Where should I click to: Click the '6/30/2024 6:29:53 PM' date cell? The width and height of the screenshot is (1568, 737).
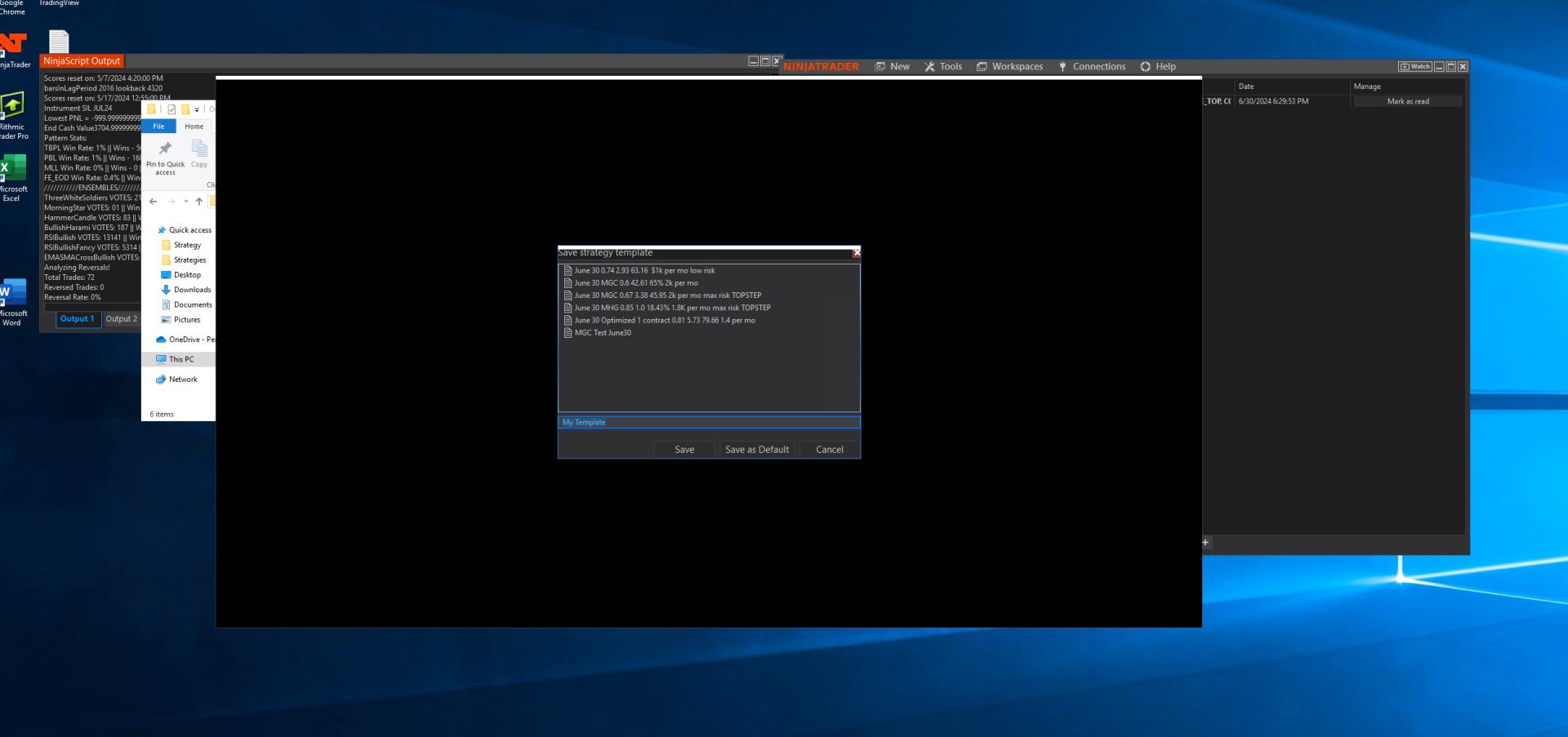tap(1273, 101)
